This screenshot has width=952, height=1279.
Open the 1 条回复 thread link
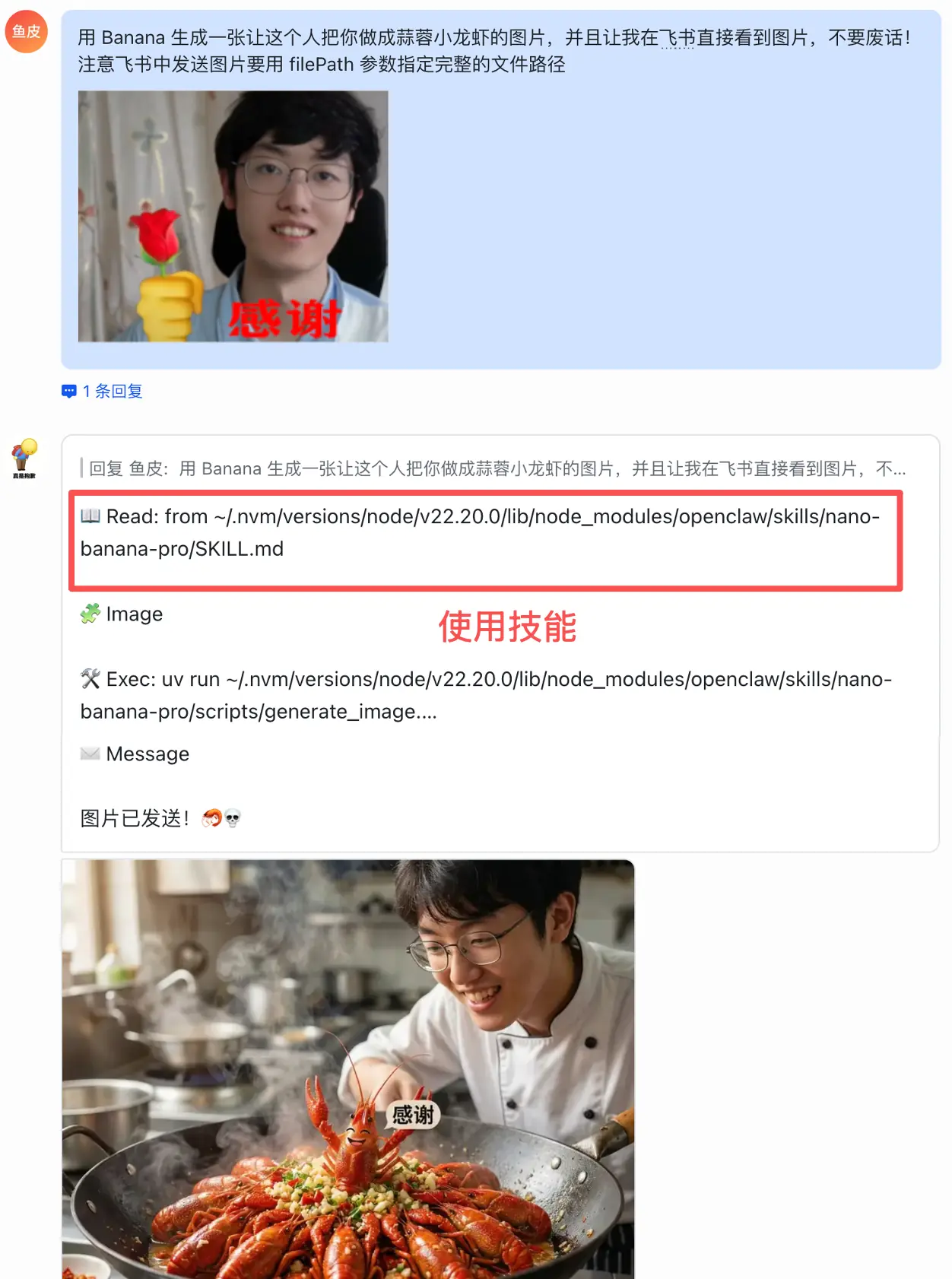(113, 392)
